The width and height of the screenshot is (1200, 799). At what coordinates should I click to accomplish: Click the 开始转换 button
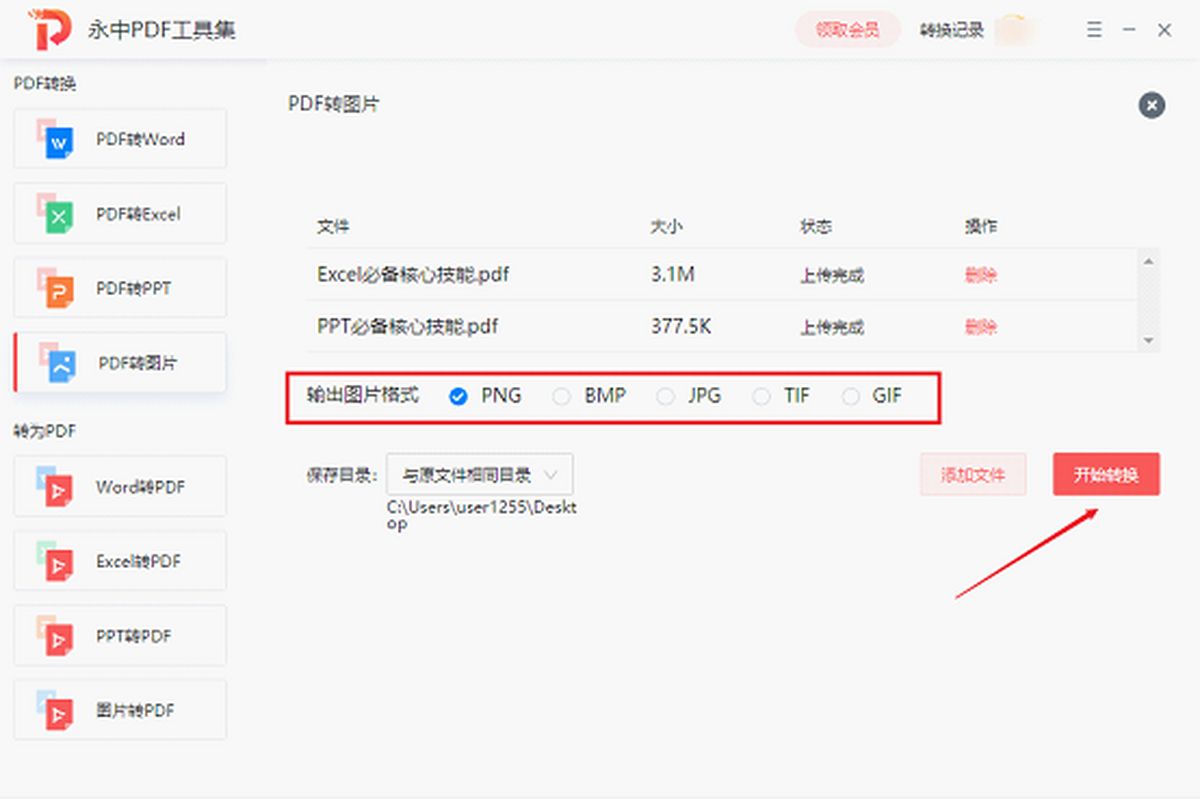pyautogui.click(x=1106, y=474)
